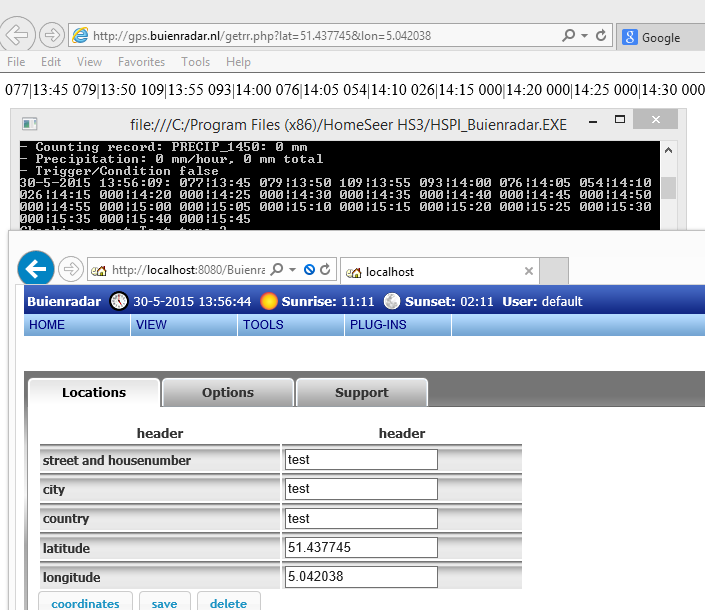Maximize the HSPI_Buienradar console window
This screenshot has height=610, width=705.
coord(620,119)
